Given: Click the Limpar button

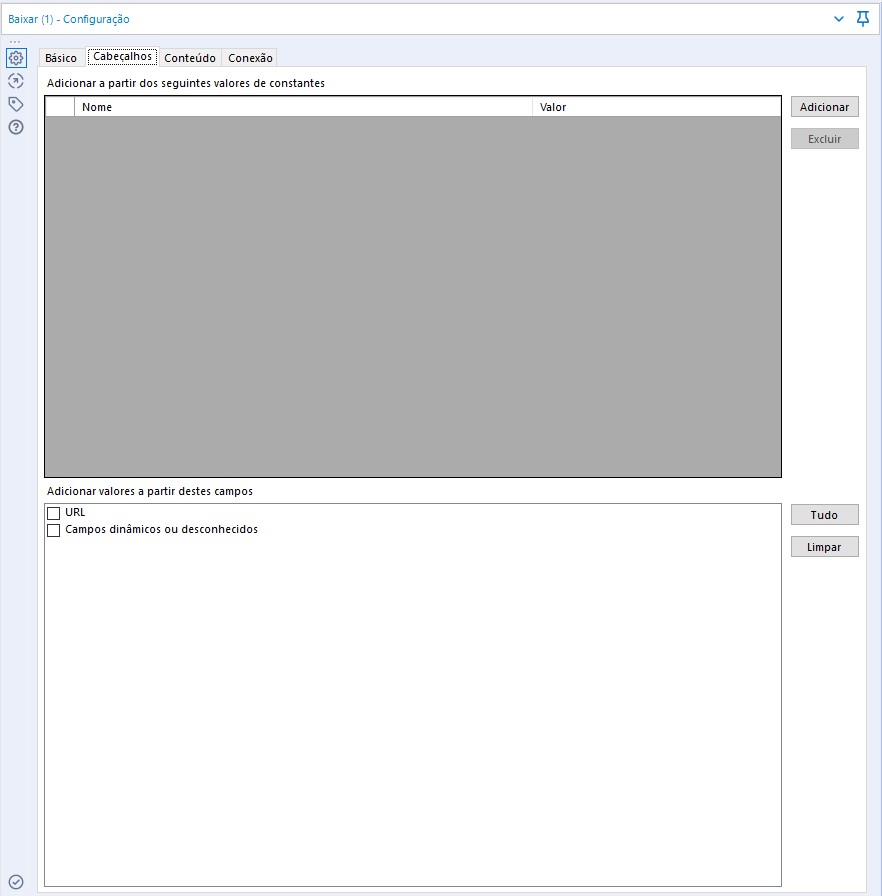Looking at the screenshot, I should coord(824,547).
